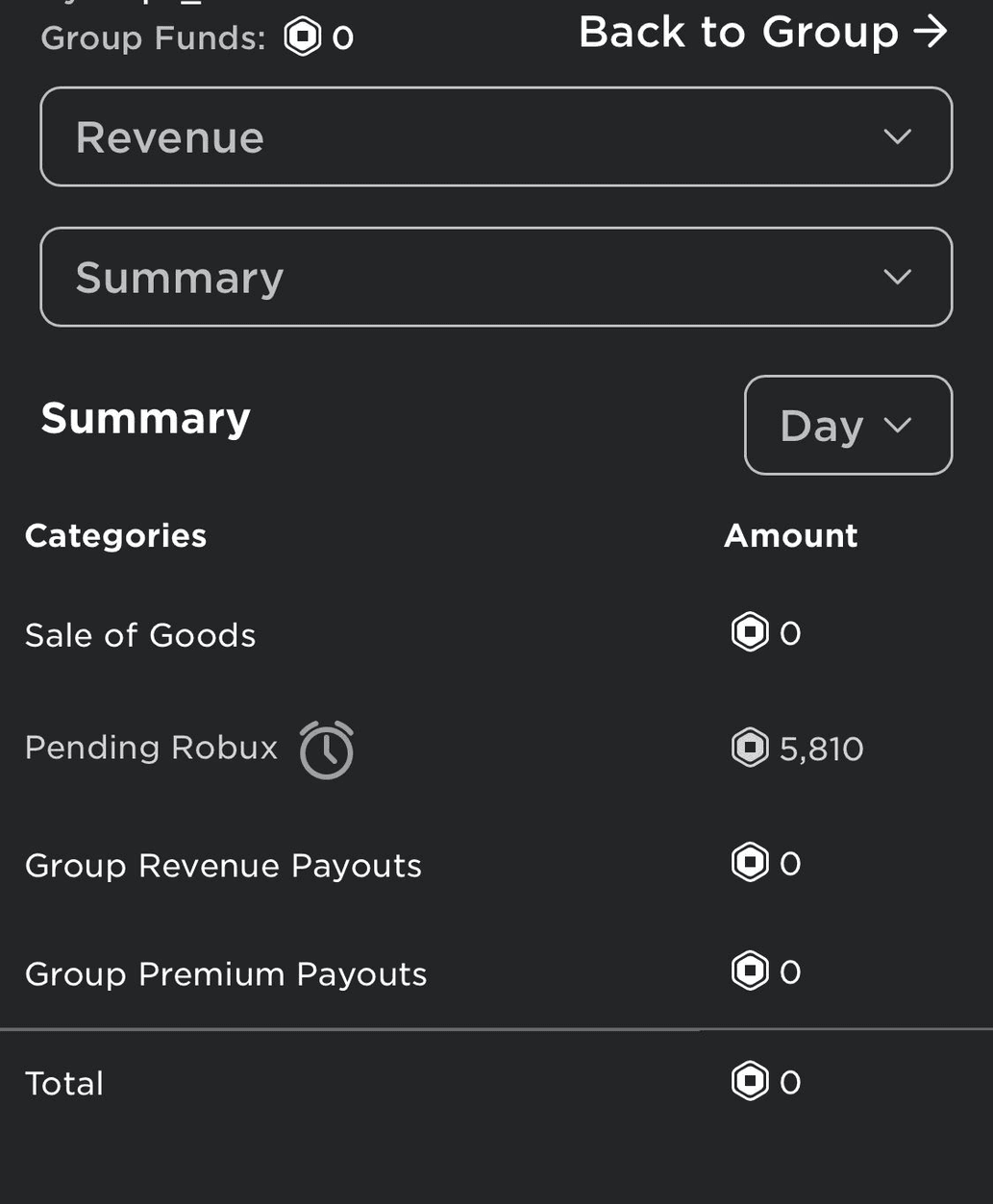Click Robux icon in Group Premium Payouts row

coord(750,971)
